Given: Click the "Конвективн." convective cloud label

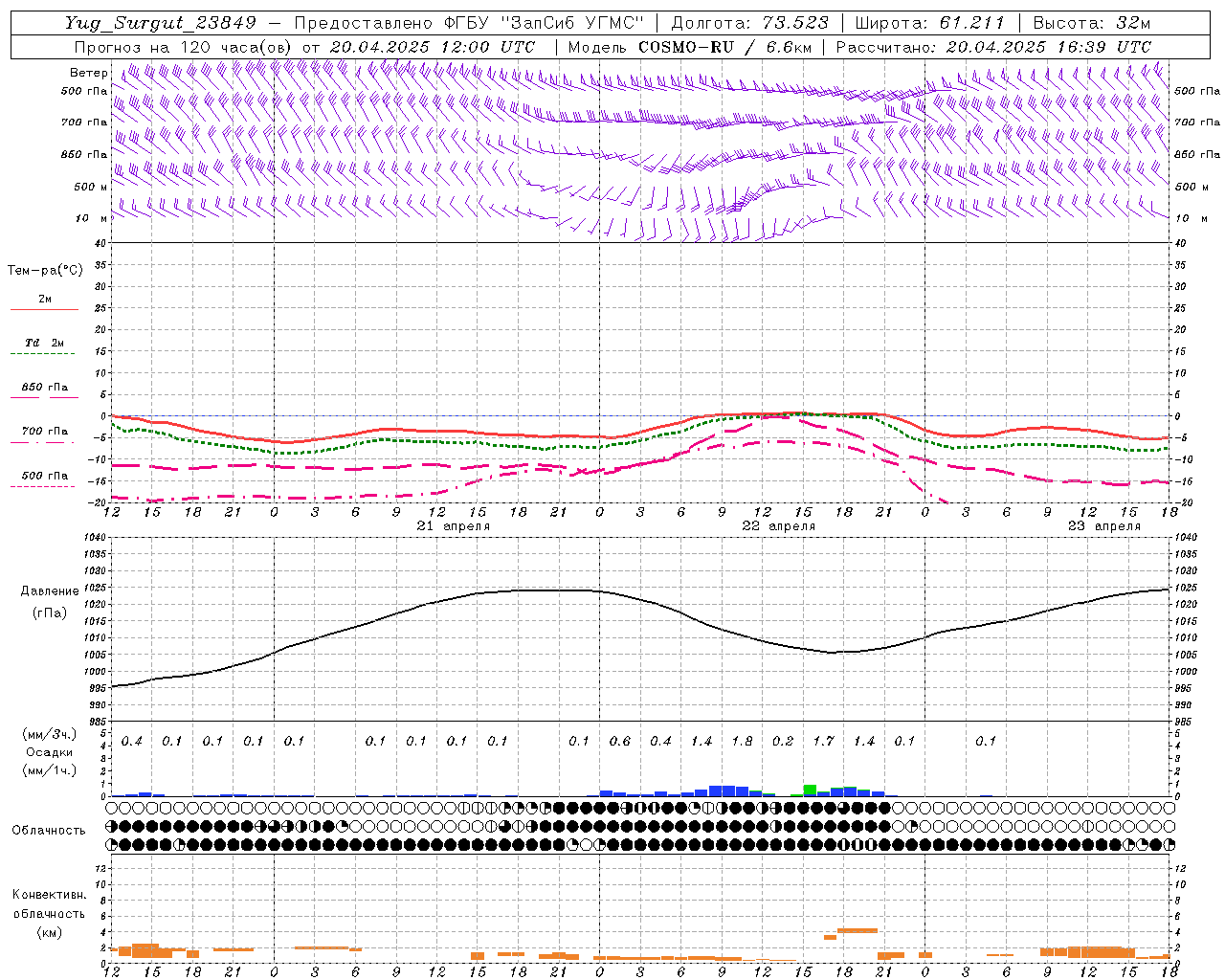Looking at the screenshot, I should (x=49, y=895).
